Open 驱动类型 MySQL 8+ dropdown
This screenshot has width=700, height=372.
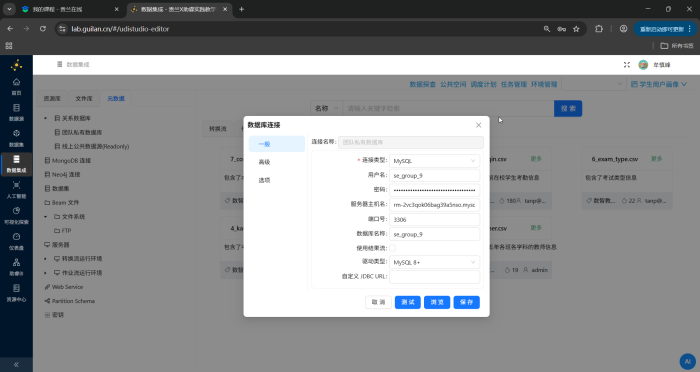click(434, 262)
